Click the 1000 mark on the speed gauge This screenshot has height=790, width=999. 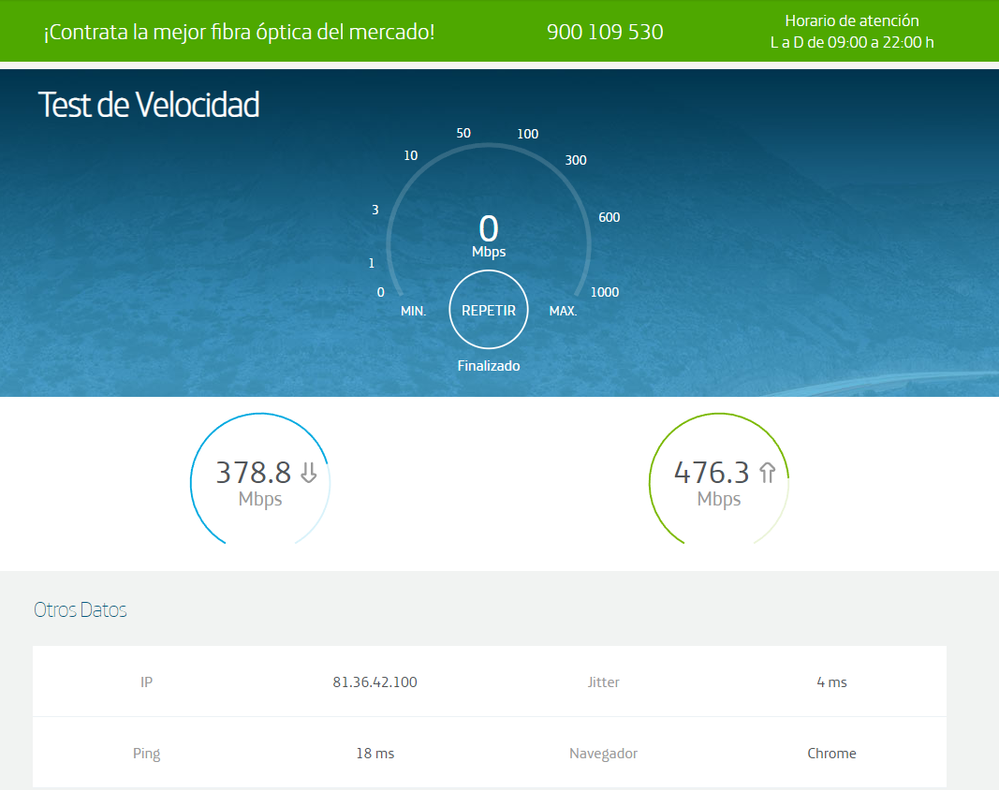tap(604, 292)
